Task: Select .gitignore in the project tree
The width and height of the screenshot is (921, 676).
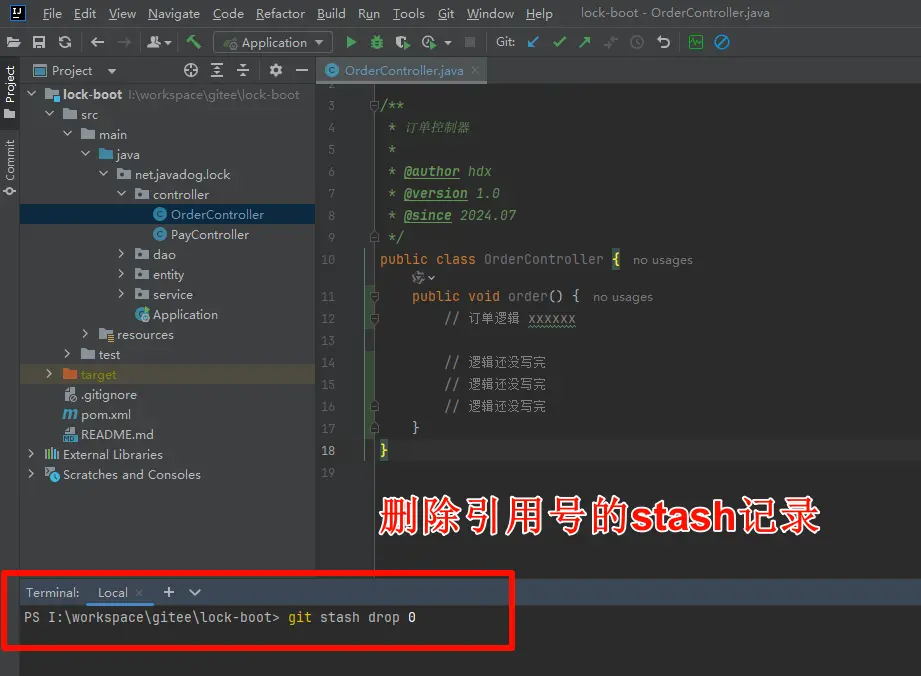Action: [x=109, y=394]
